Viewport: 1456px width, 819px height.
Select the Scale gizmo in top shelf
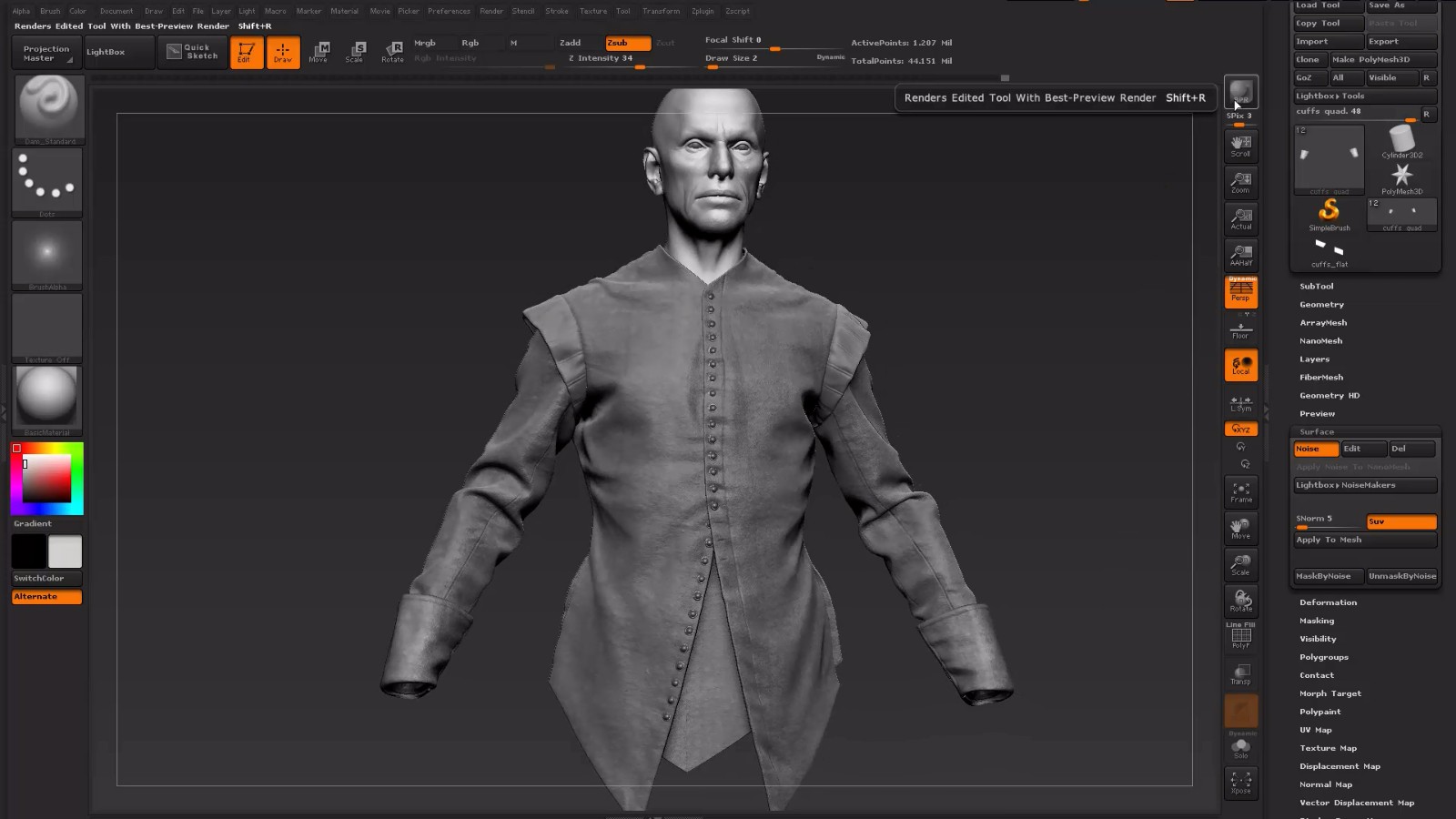click(x=356, y=52)
